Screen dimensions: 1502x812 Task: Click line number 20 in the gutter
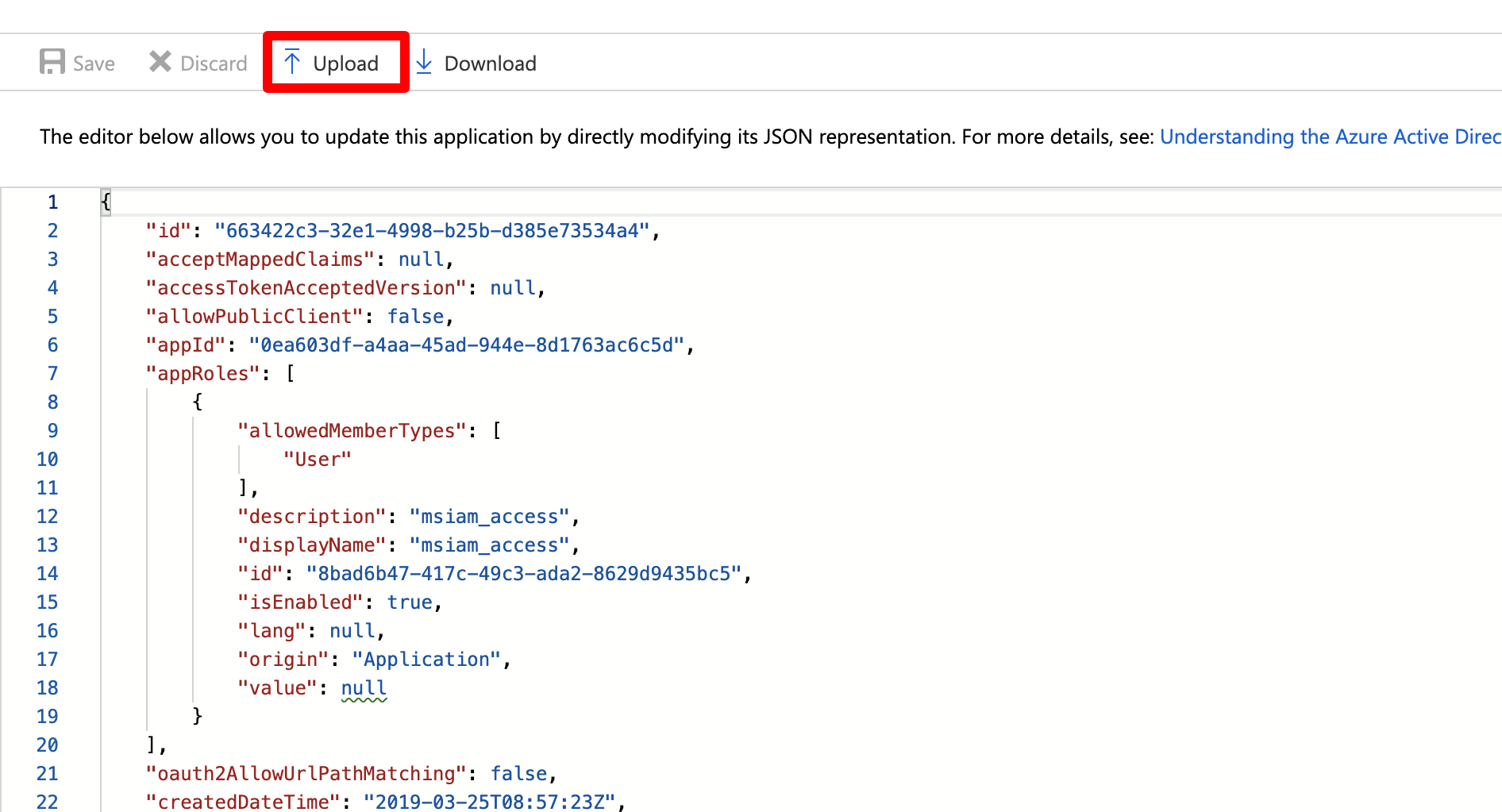47,745
